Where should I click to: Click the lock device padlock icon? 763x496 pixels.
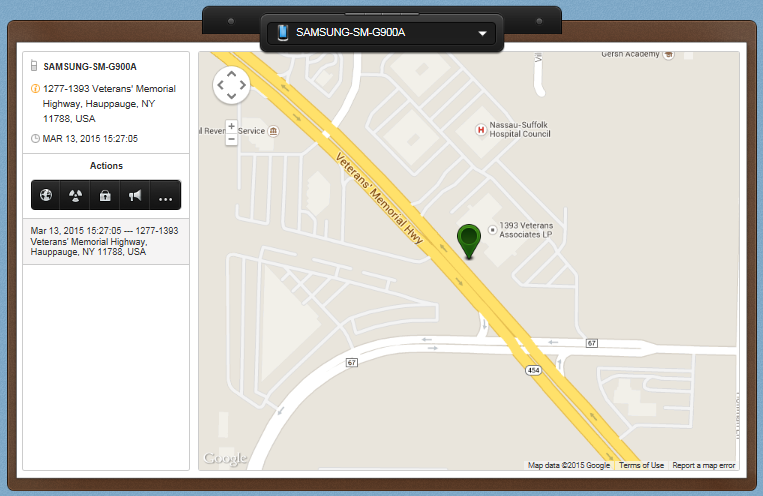click(105, 195)
